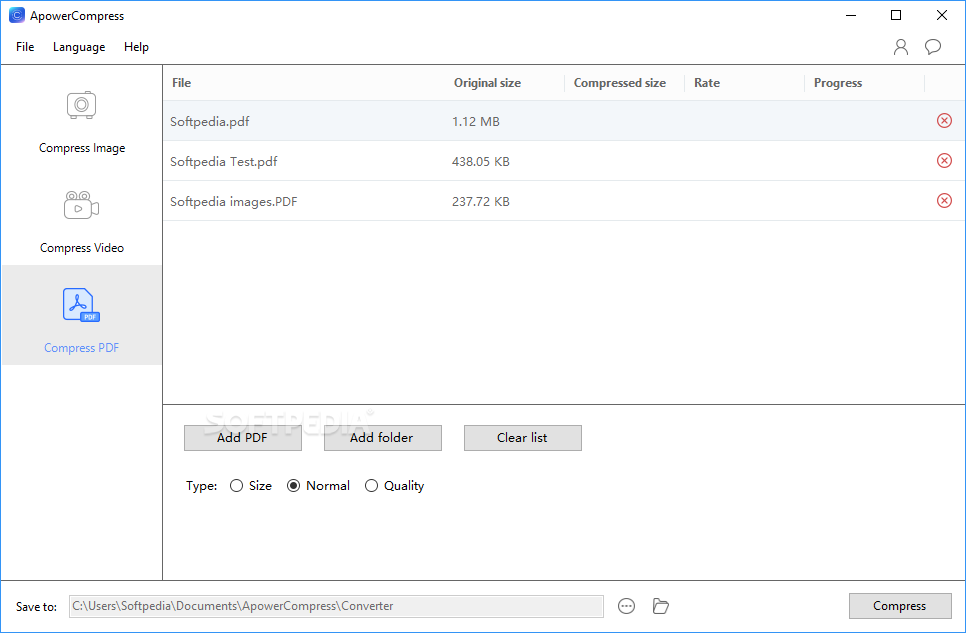Minimize the ApowerCompress window
Image resolution: width=966 pixels, height=633 pixels.
[851, 15]
